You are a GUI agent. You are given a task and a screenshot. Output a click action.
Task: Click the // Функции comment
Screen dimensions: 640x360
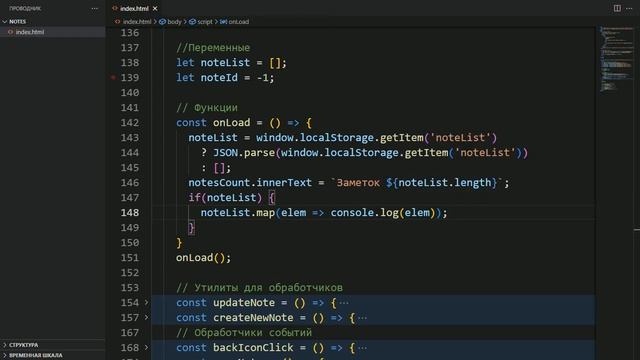207,108
